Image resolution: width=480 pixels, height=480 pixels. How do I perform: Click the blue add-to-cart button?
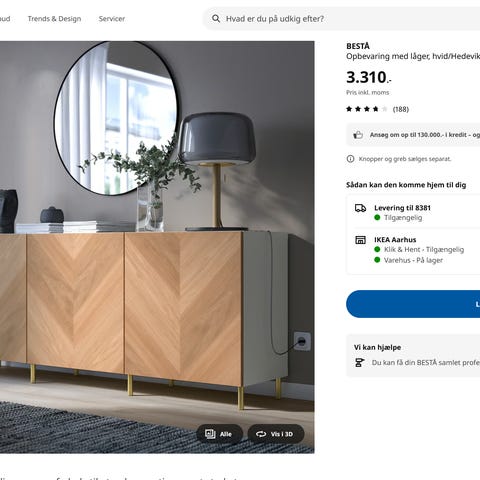point(413,304)
